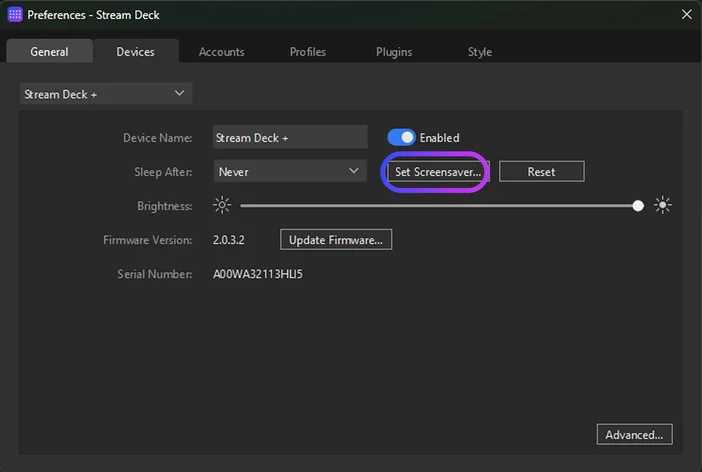Click the Brightness label
The width and height of the screenshot is (702, 472).
164,206
